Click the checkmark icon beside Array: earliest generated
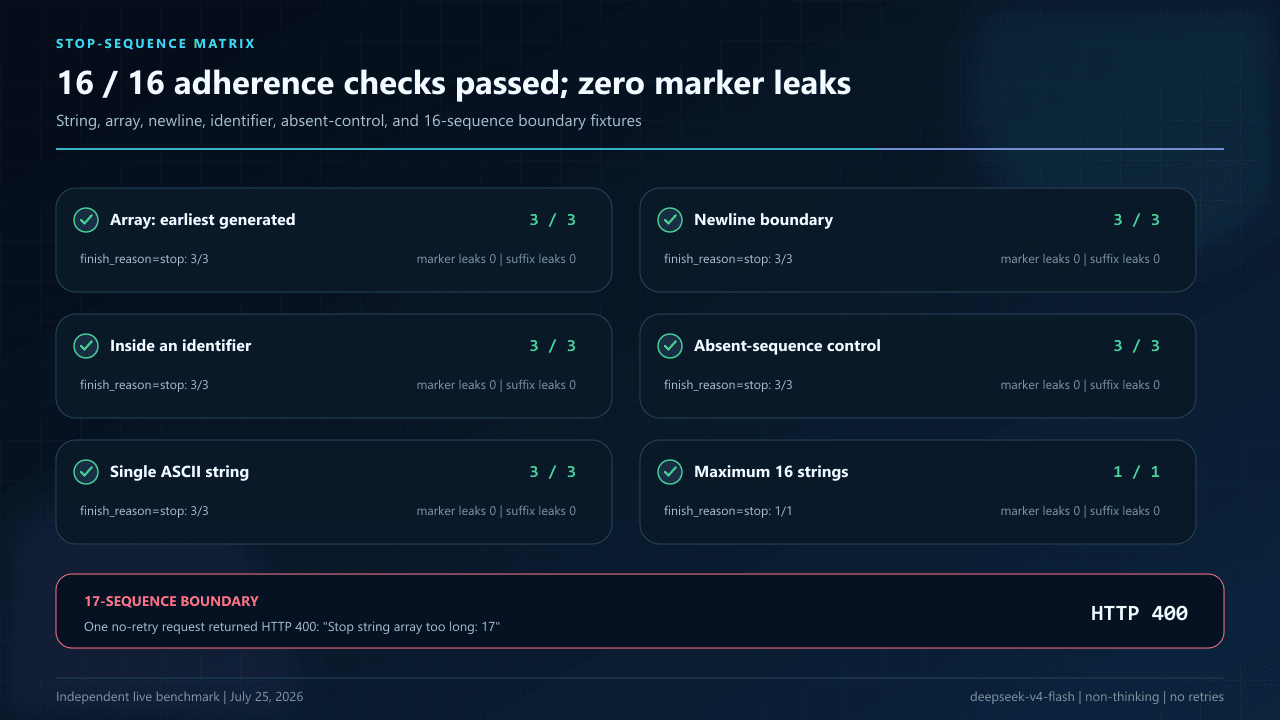Screen dimensions: 1280x720 click(x=86, y=220)
